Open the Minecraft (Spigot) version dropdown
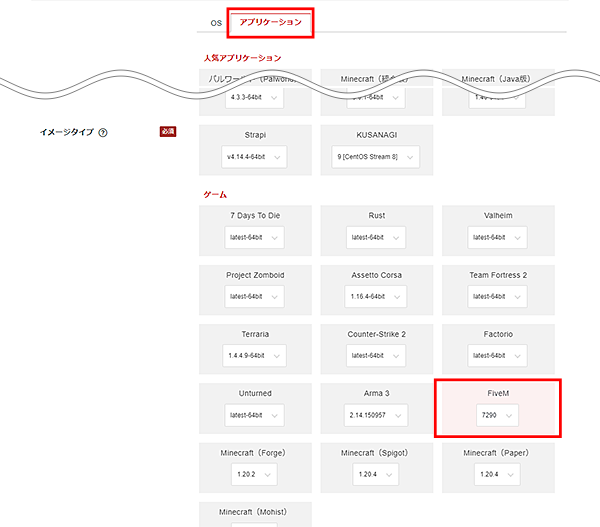 [376, 474]
